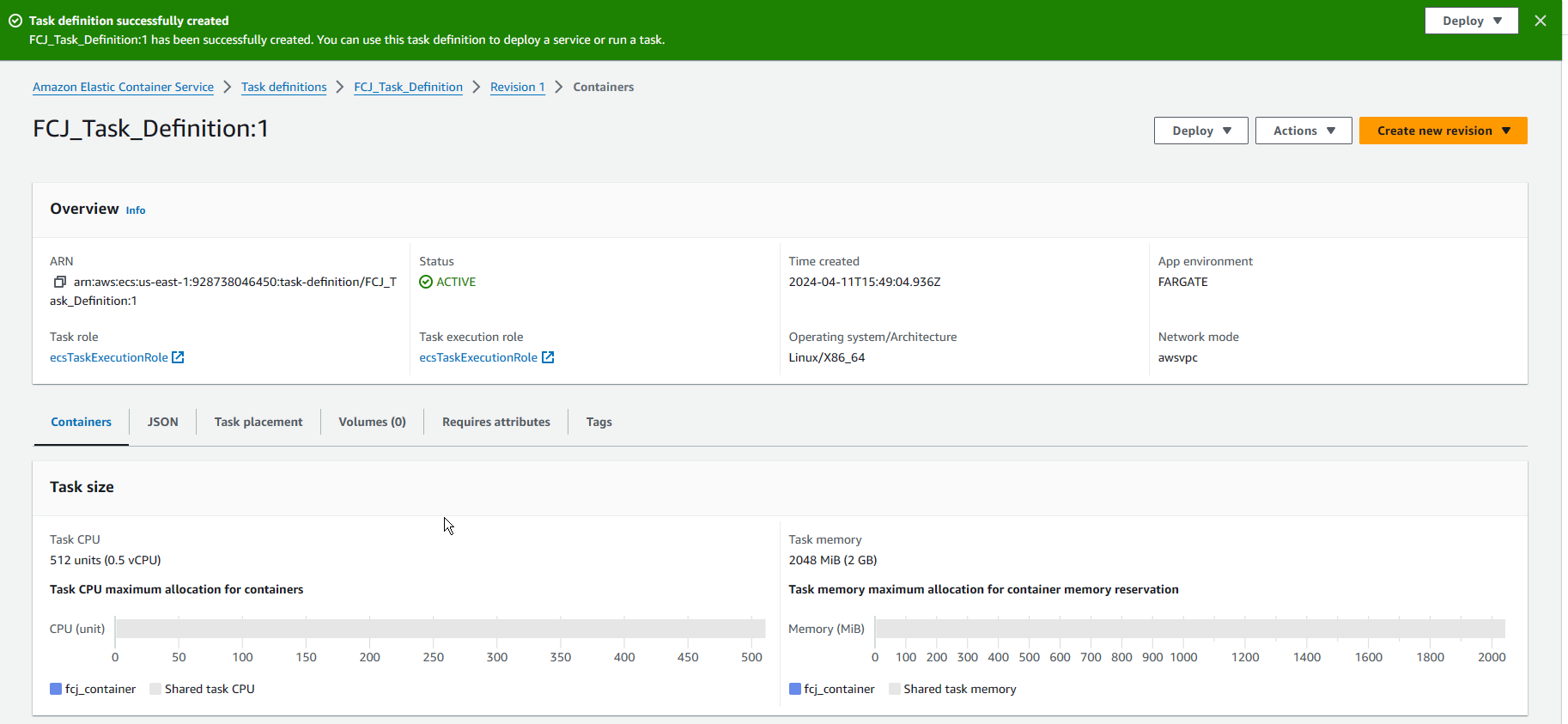Click the ACTIVE status check icon

tap(426, 282)
